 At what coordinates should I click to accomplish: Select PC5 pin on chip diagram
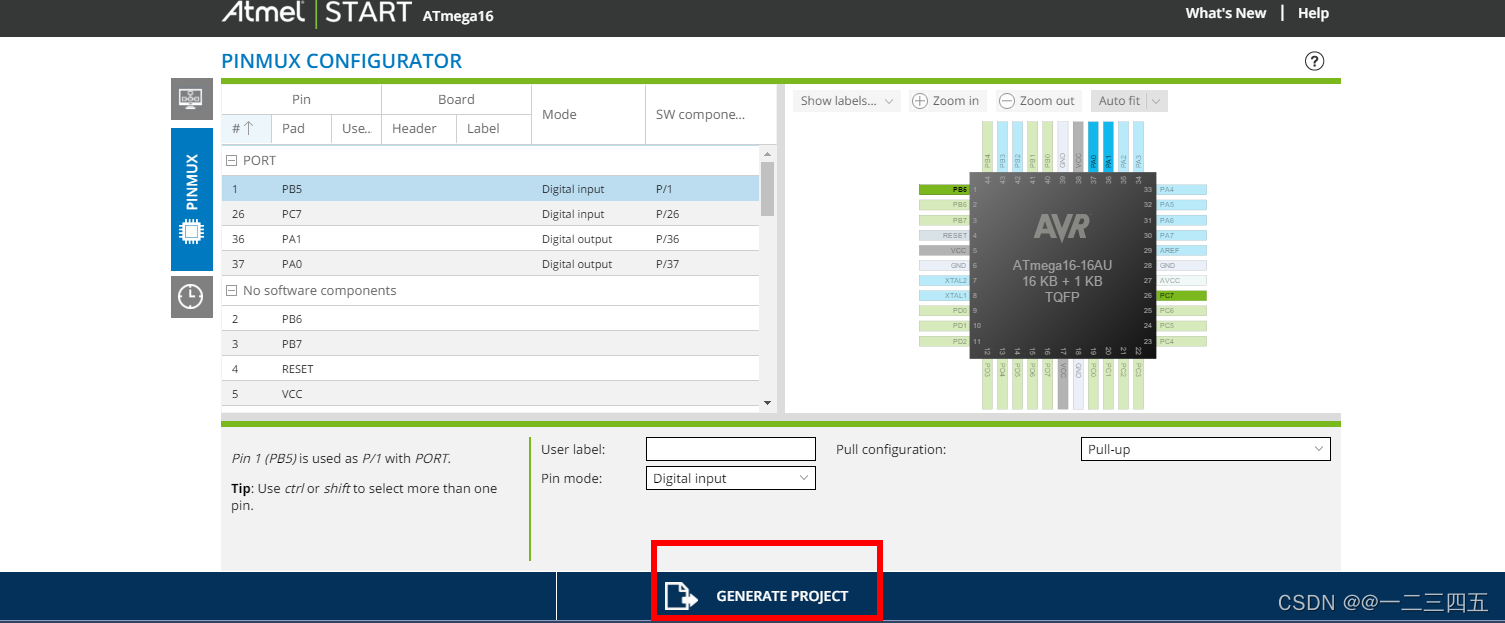[1182, 326]
